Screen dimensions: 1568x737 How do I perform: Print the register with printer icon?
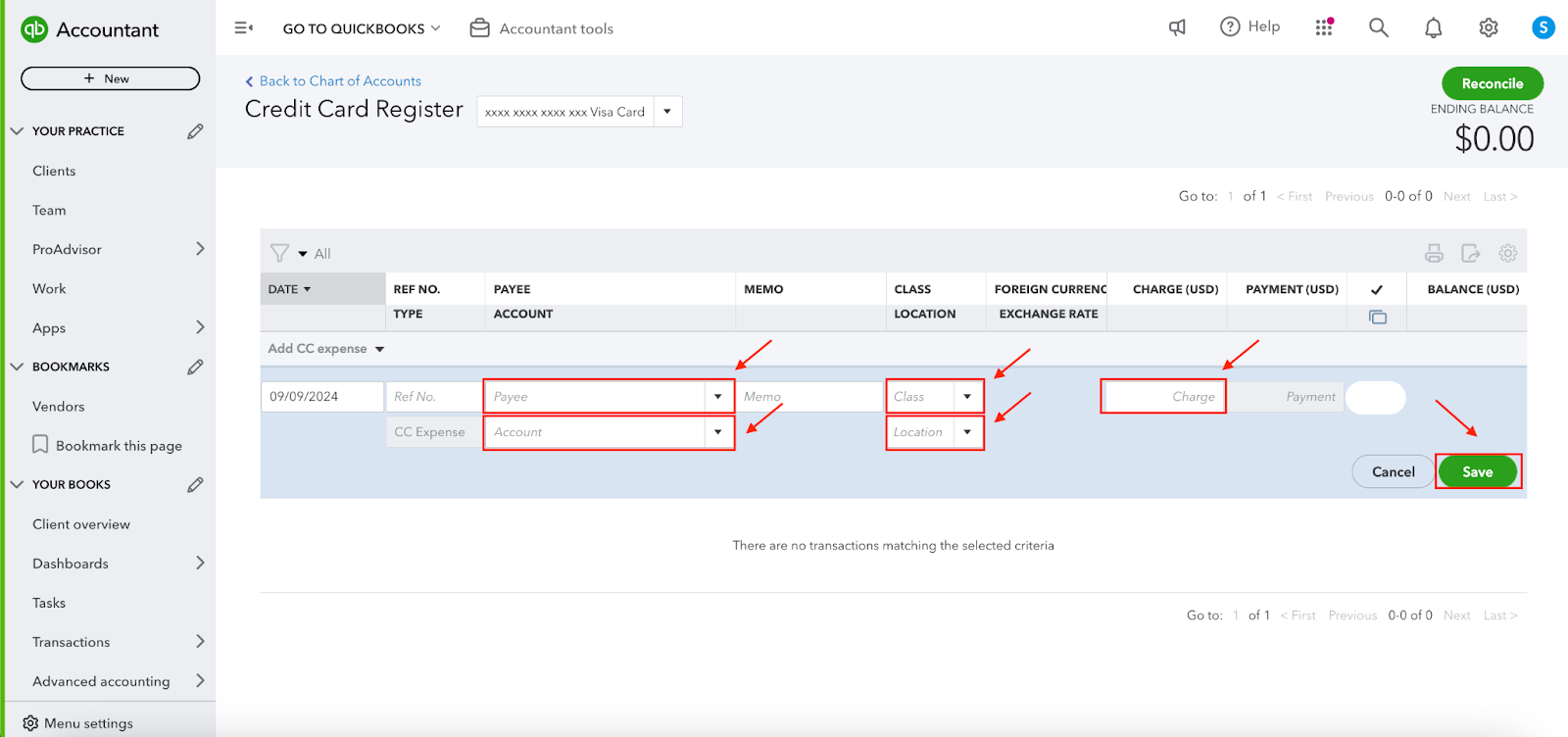[1434, 253]
